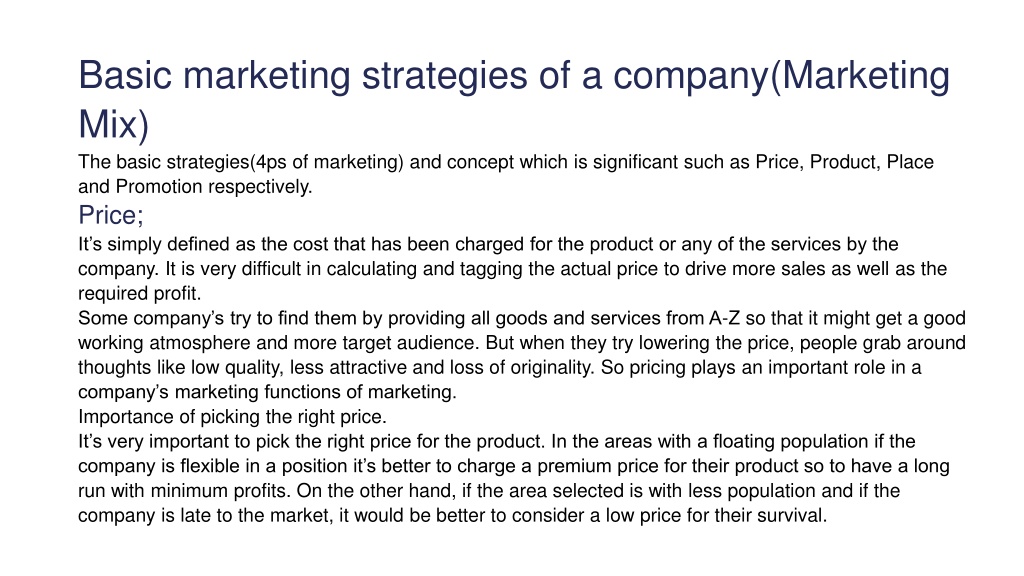
Task: Click the last line ending "their survival."
Action: [453, 516]
